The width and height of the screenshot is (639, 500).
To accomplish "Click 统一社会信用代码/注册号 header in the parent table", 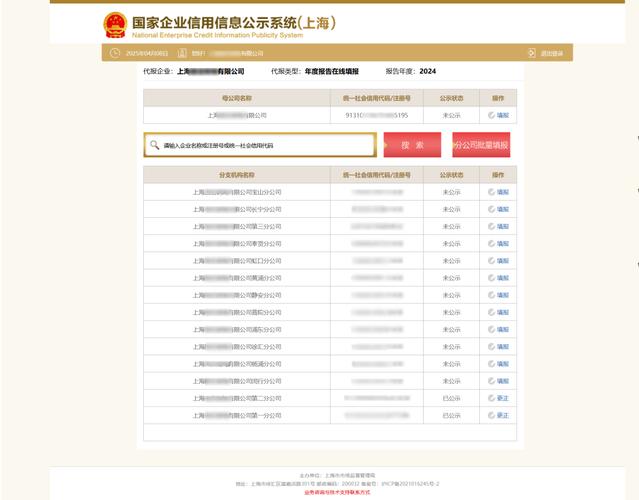I will click(x=377, y=98).
